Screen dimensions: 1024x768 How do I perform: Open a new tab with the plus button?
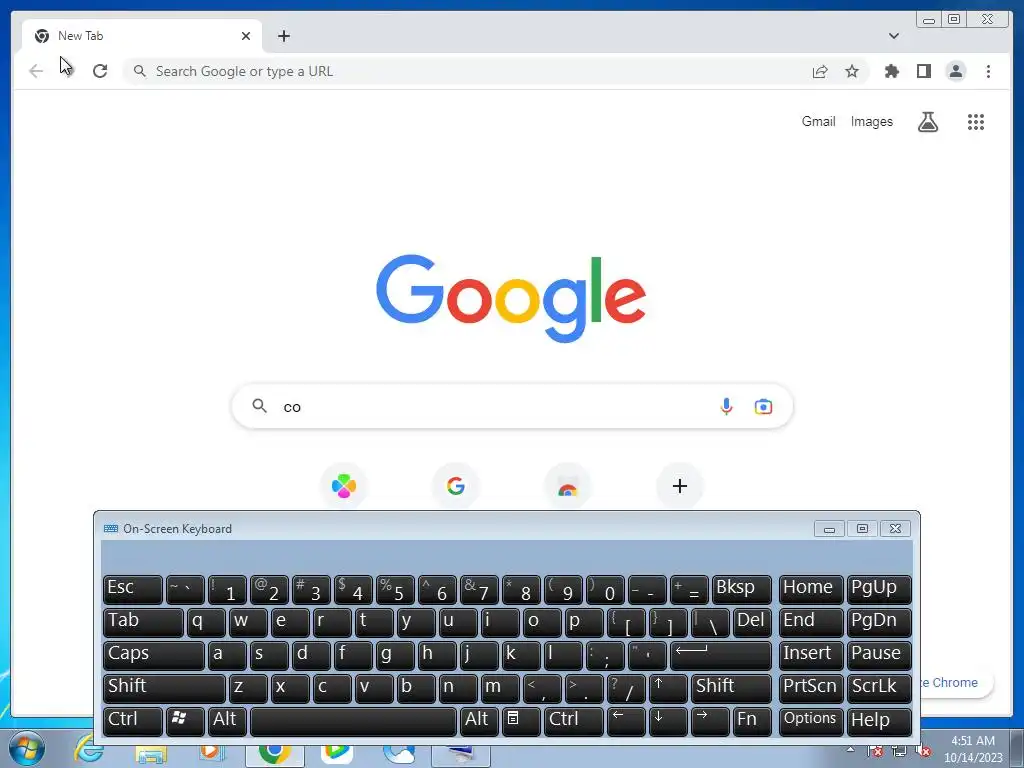283,36
